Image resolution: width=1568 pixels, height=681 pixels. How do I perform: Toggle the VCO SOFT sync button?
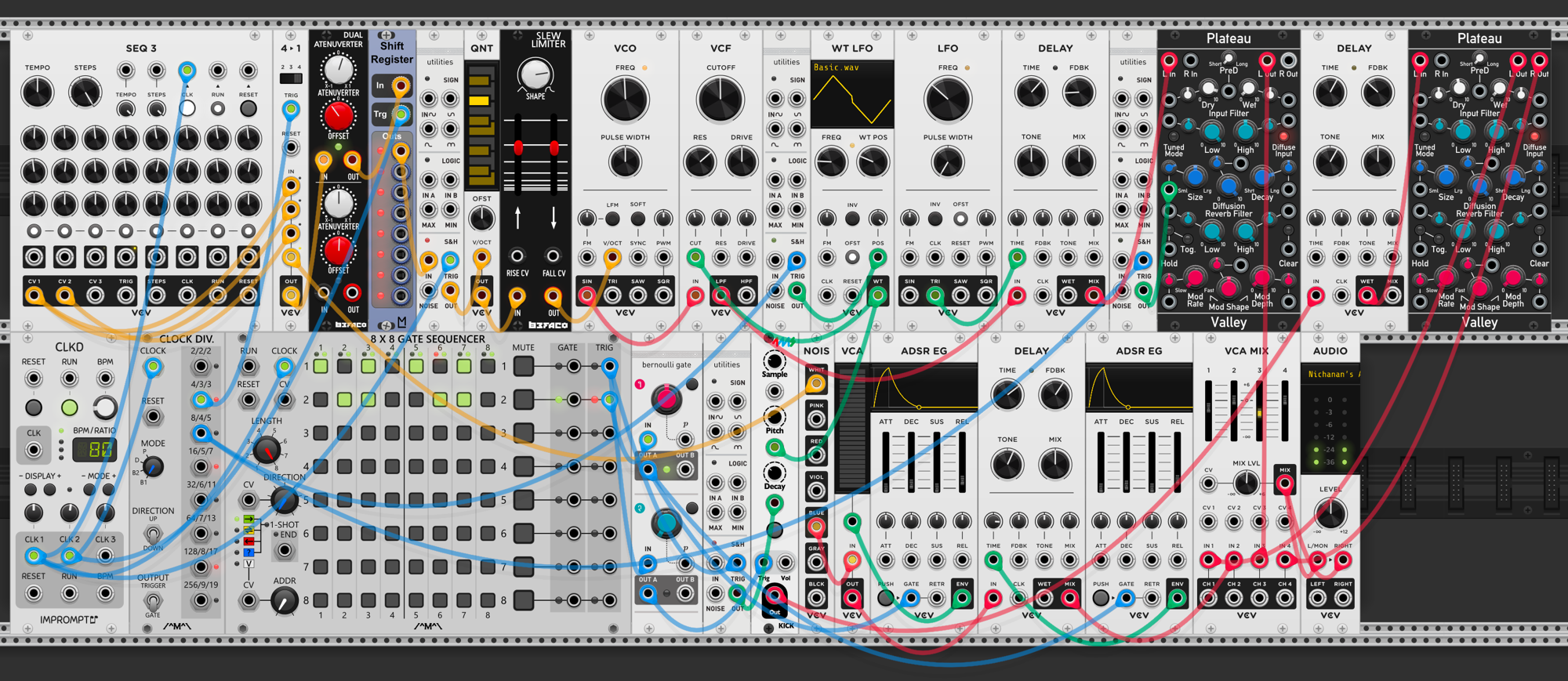(638, 219)
